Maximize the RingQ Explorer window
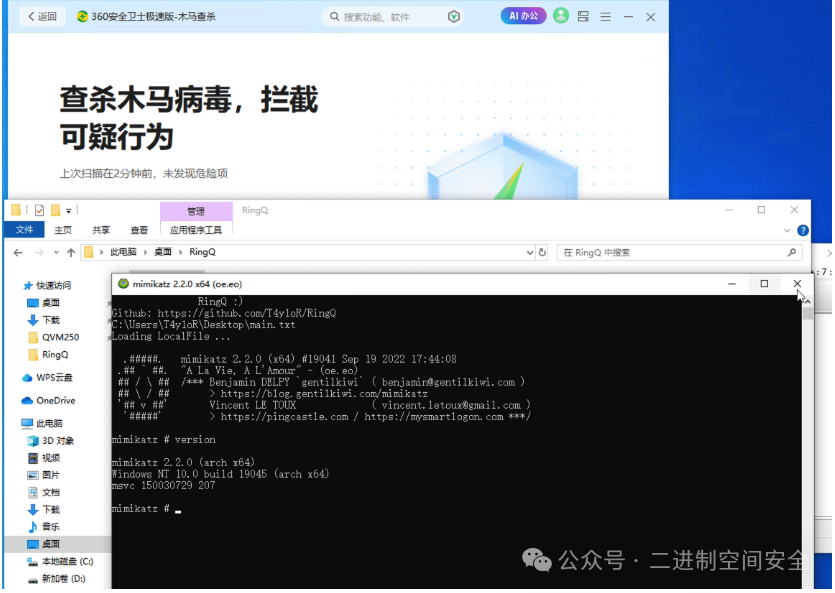Screen dimensions: 835x593 [x=762, y=210]
